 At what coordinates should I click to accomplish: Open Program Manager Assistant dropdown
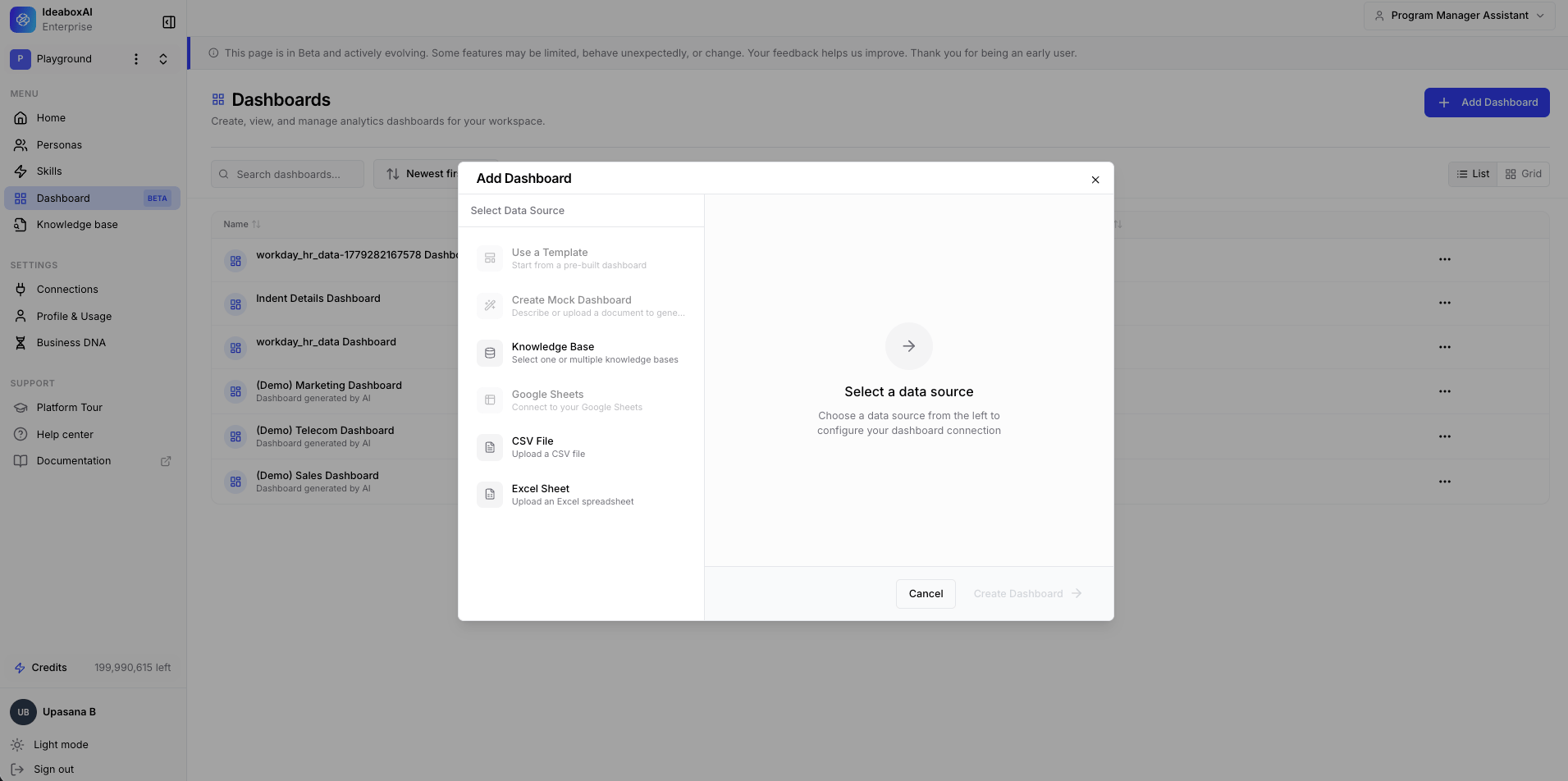1459,16
